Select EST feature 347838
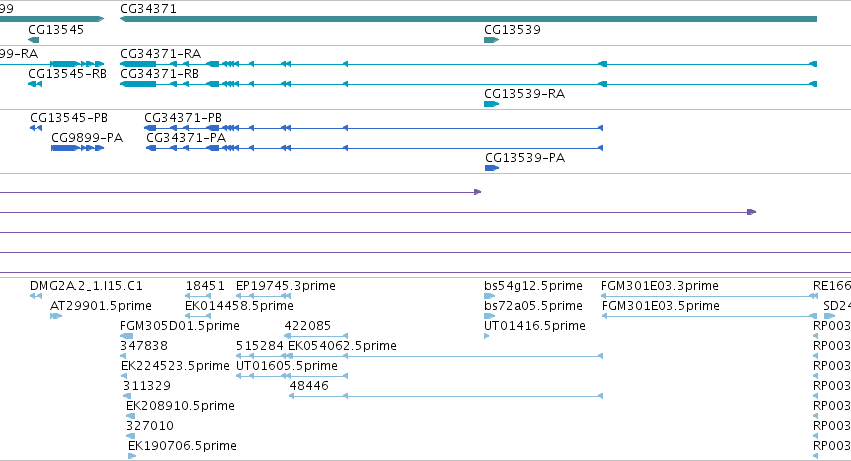The image size is (851, 461). pos(144,346)
